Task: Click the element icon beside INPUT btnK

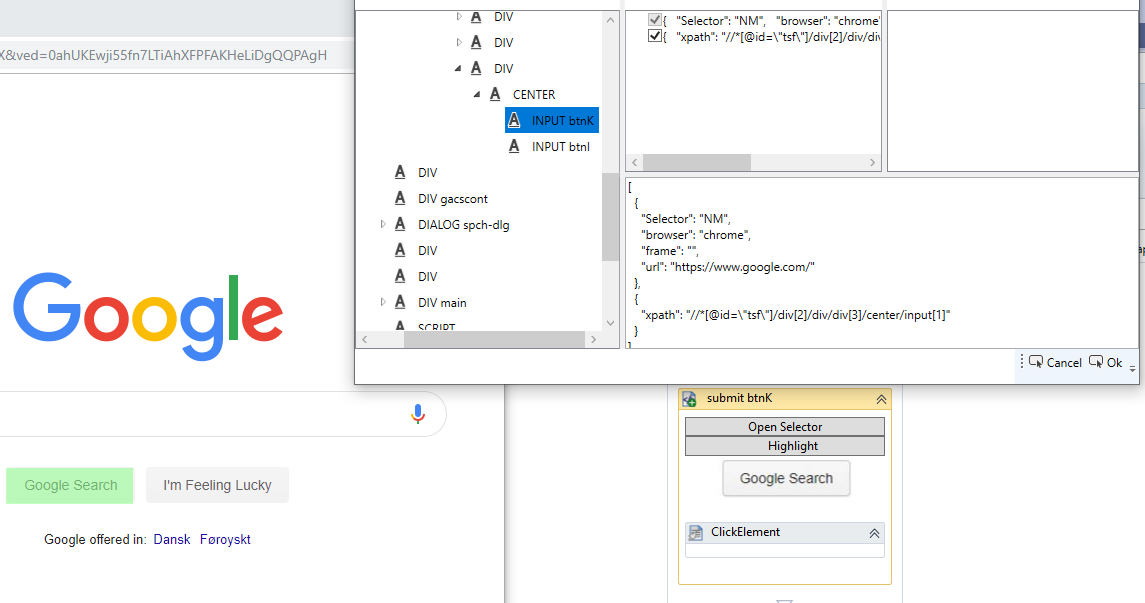Action: [514, 120]
